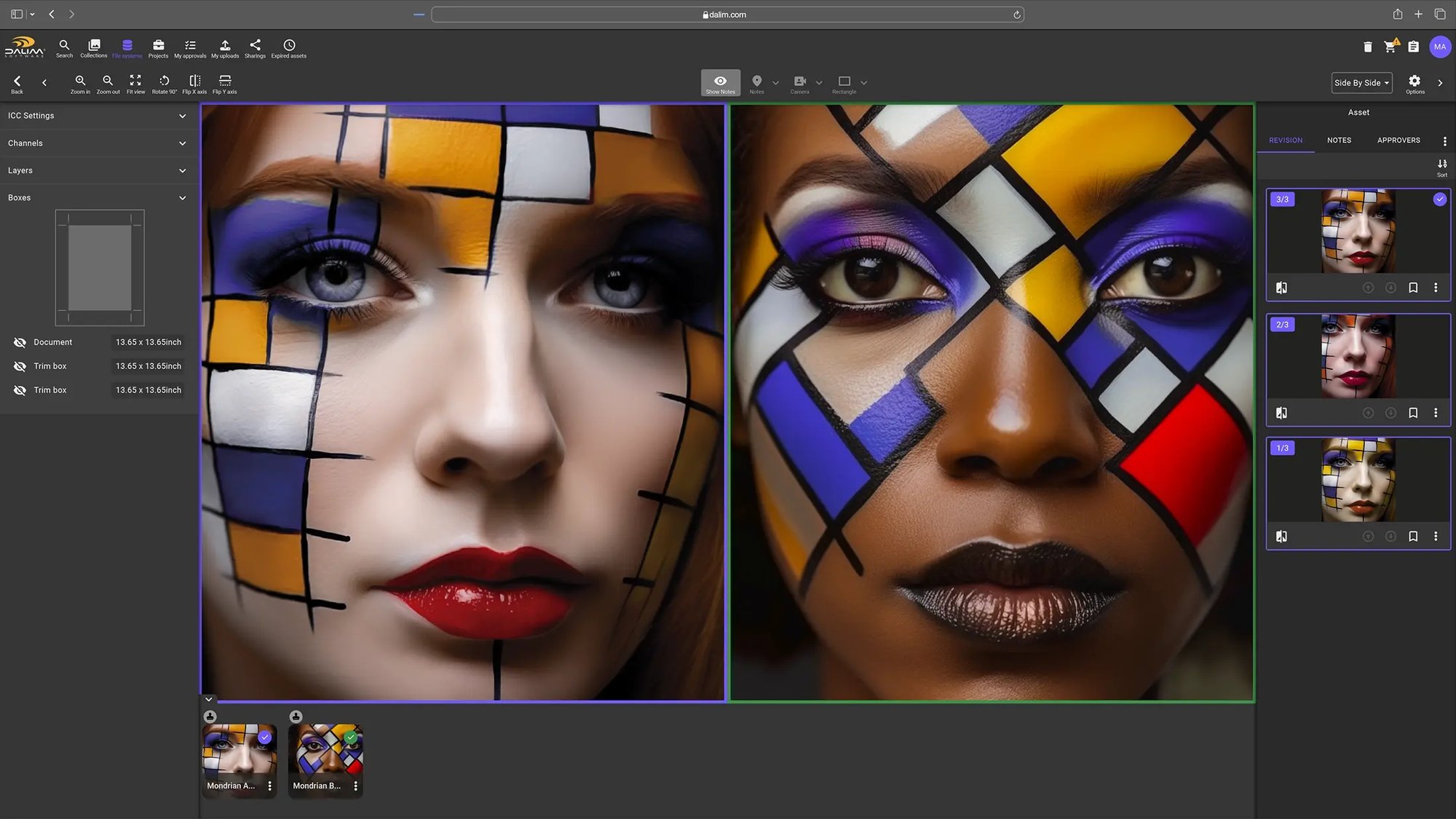Click the shopping cart icon
Image resolution: width=1456 pixels, height=819 pixels.
(1390, 47)
